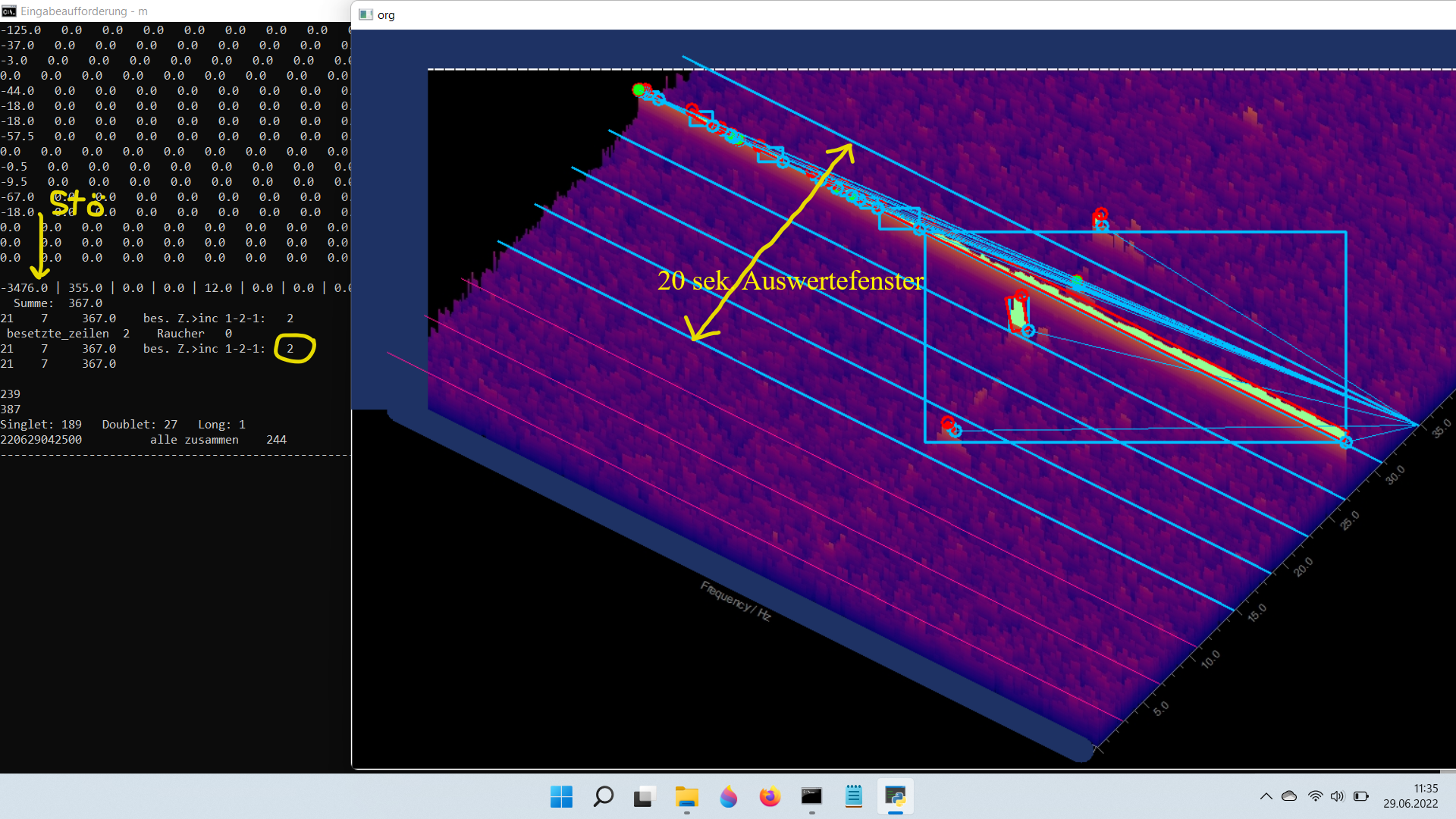Click the 'Raucher' text in the console

[x=180, y=334]
